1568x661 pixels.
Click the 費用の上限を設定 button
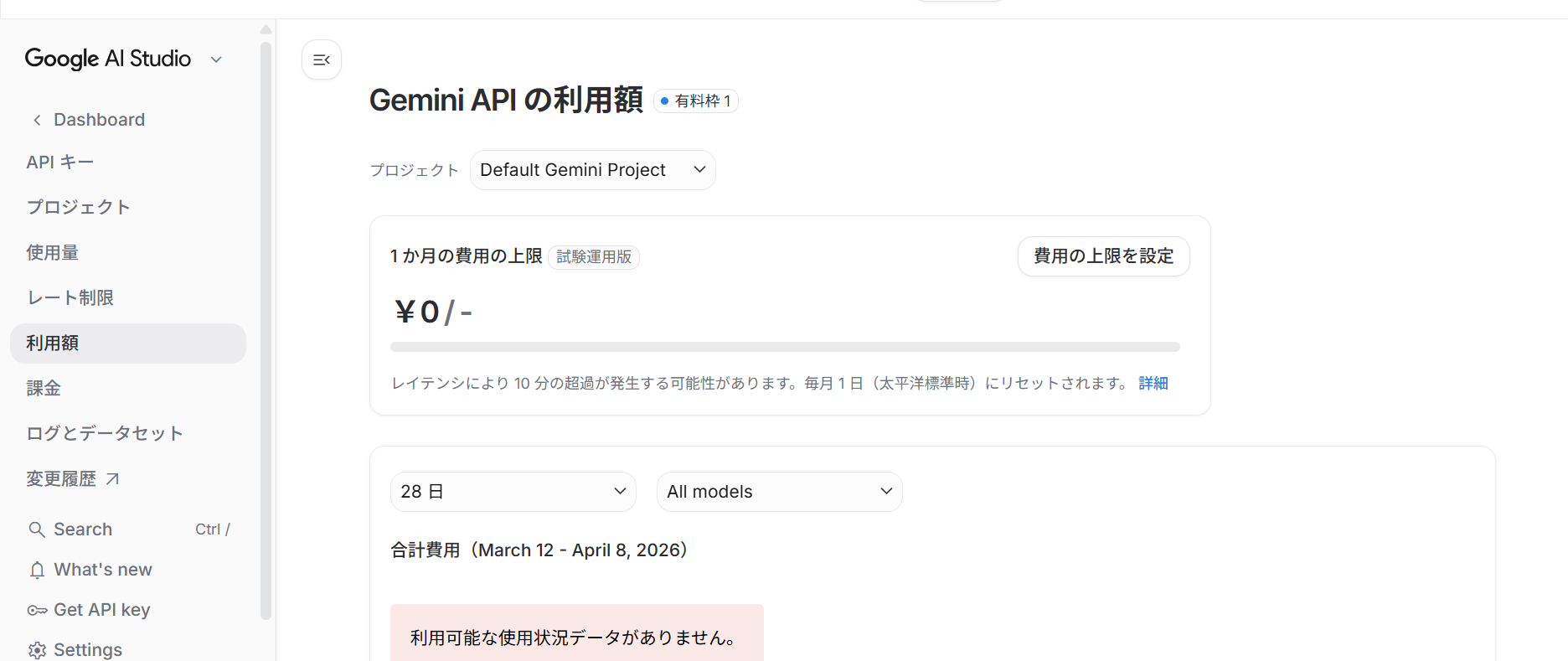[1103, 256]
